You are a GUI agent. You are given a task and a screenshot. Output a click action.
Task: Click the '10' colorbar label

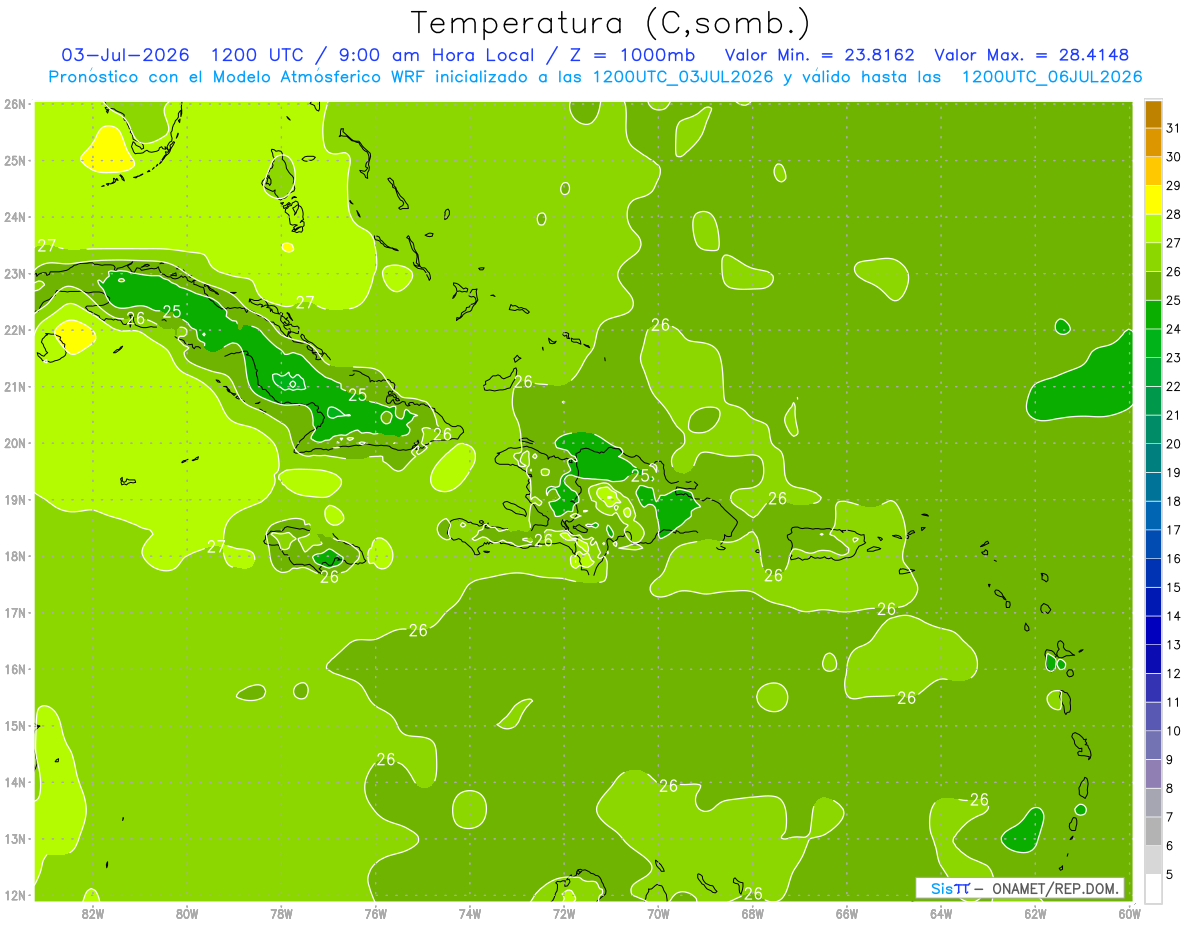[1174, 731]
